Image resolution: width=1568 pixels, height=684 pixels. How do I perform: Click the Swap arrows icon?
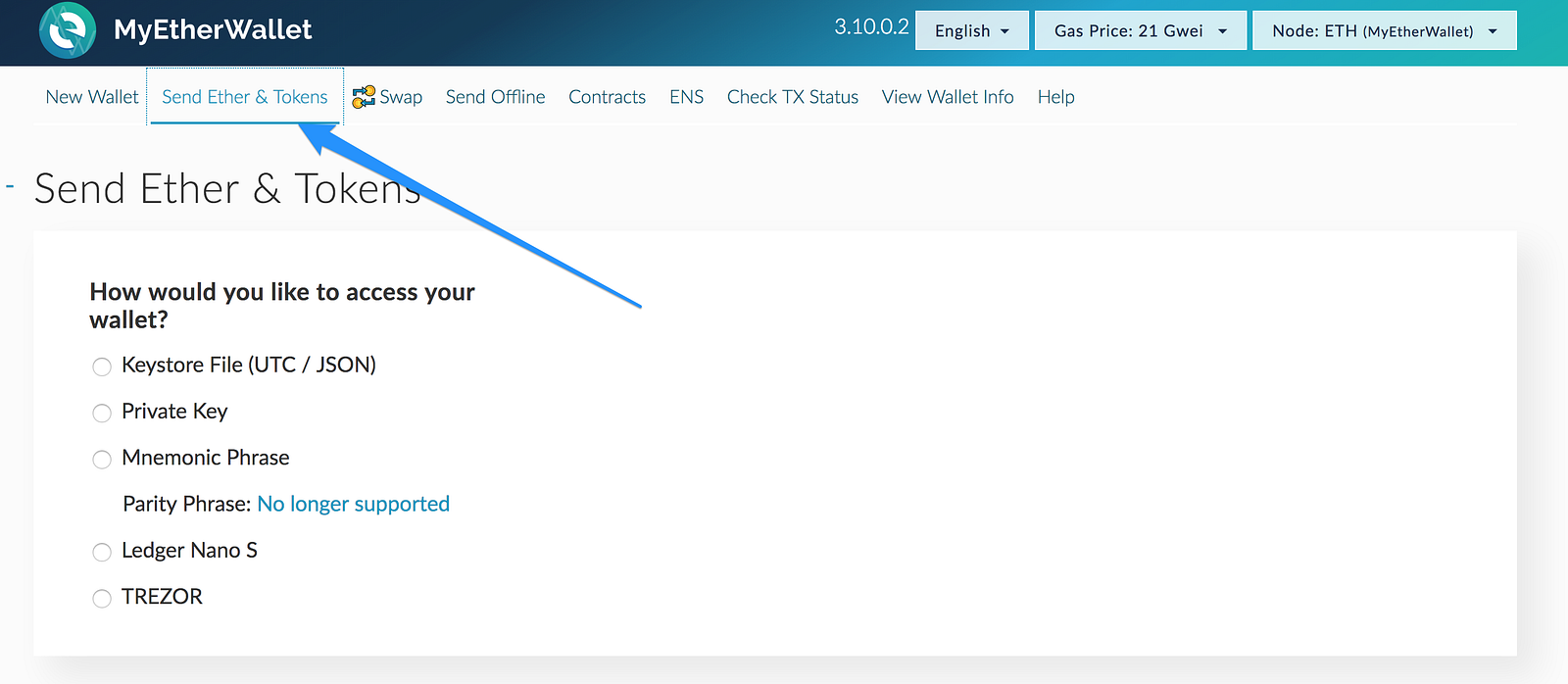click(x=364, y=97)
